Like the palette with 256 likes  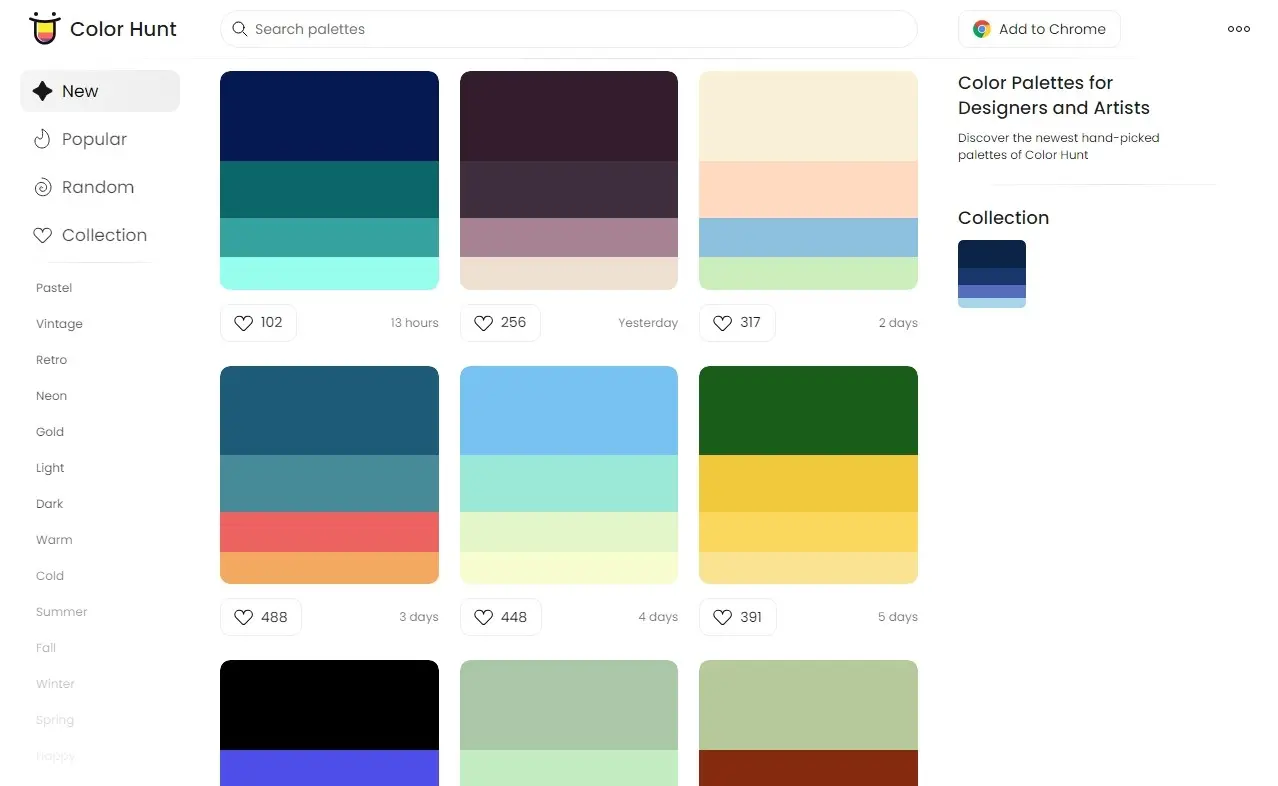tap(500, 323)
